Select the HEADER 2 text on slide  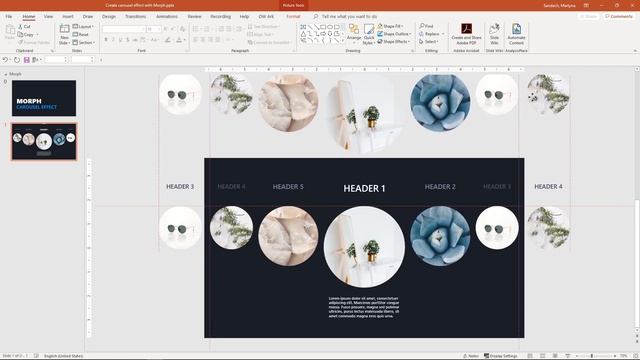440,187
